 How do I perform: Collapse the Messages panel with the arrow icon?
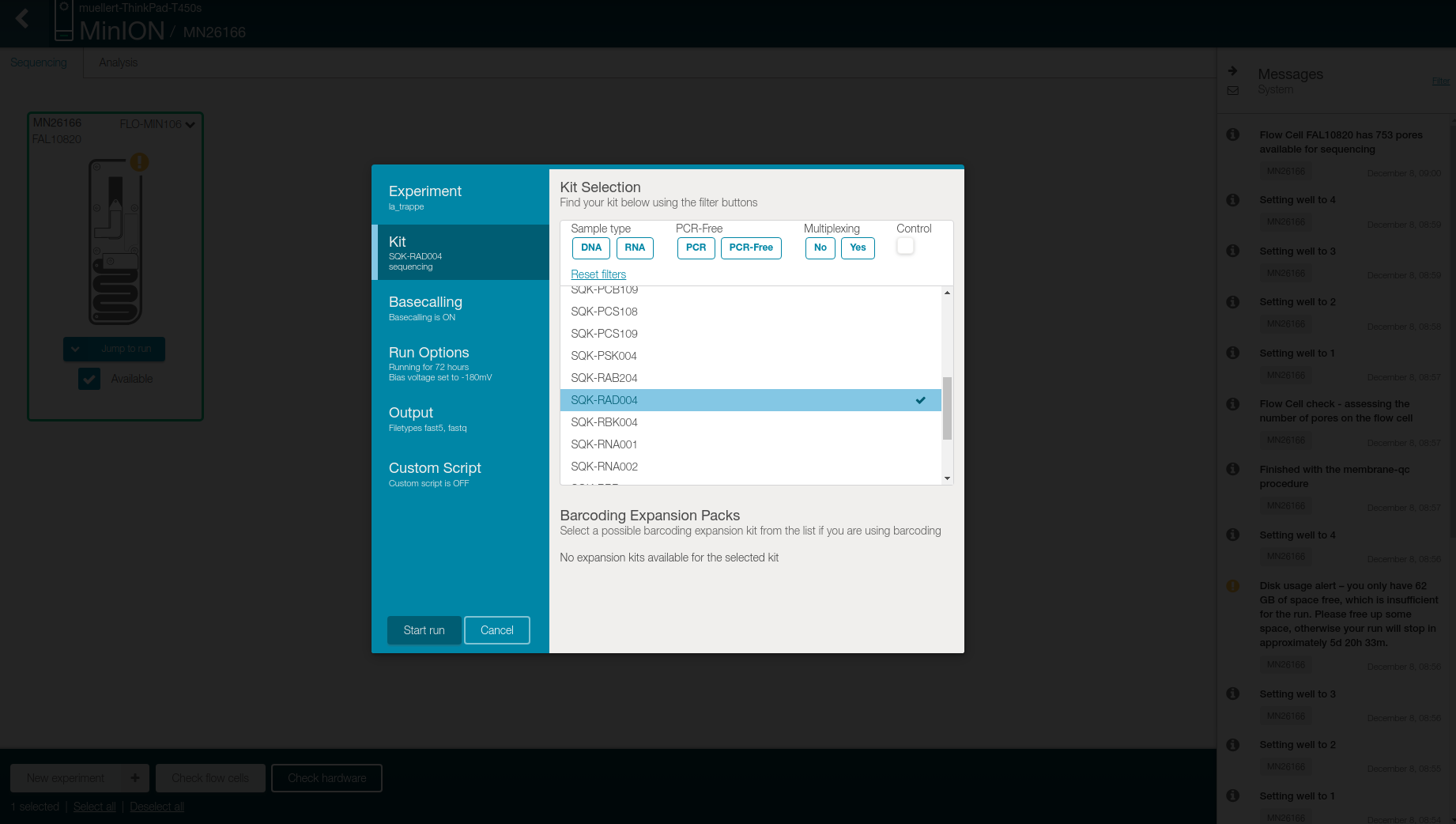tap(1232, 70)
